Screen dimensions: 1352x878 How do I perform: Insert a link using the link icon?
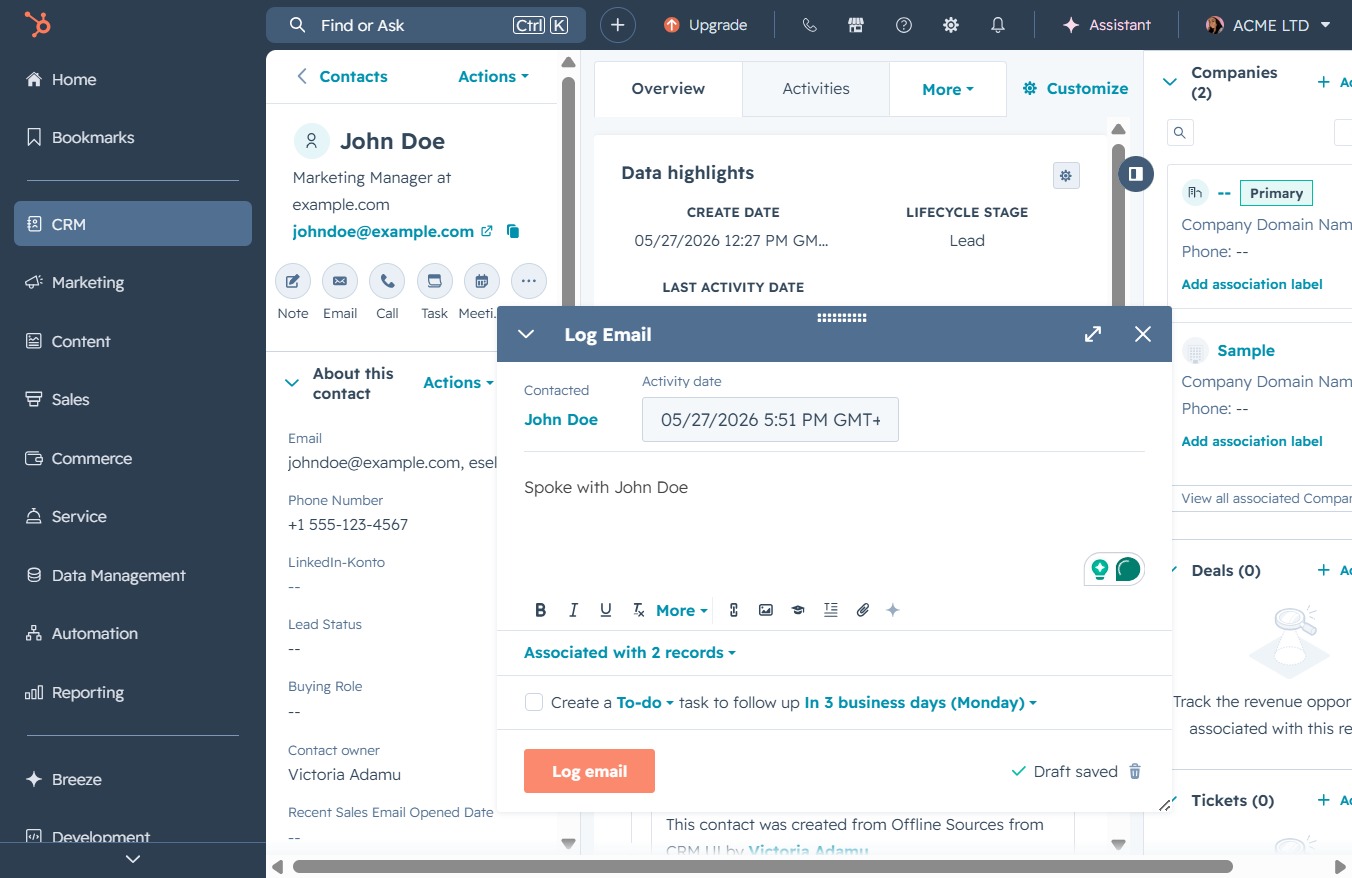[734, 610]
